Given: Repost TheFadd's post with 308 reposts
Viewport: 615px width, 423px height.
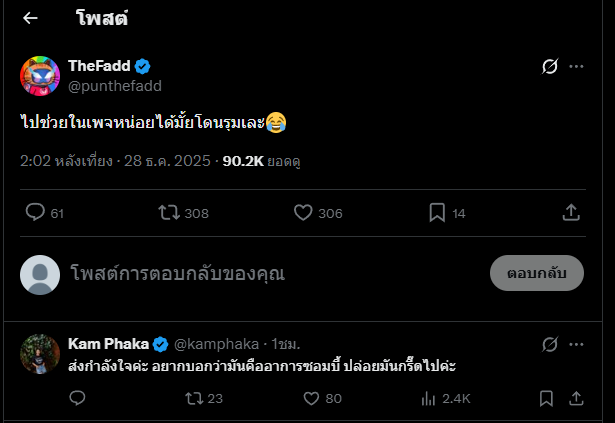Looking at the screenshot, I should (x=169, y=212).
